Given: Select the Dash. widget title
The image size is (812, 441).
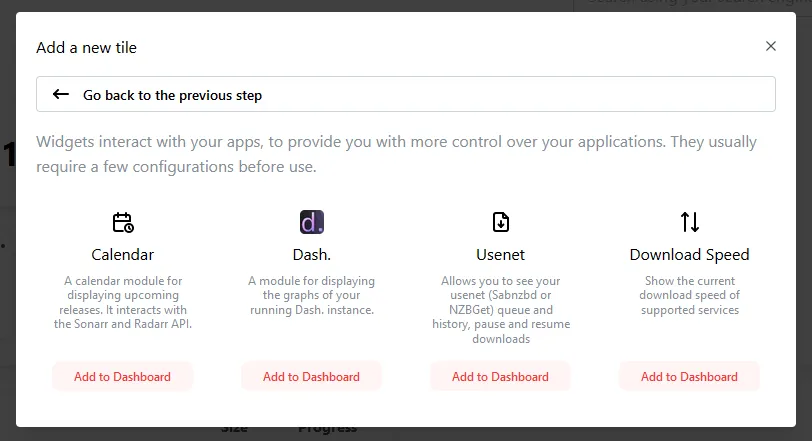Looking at the screenshot, I should pyautogui.click(x=311, y=254).
